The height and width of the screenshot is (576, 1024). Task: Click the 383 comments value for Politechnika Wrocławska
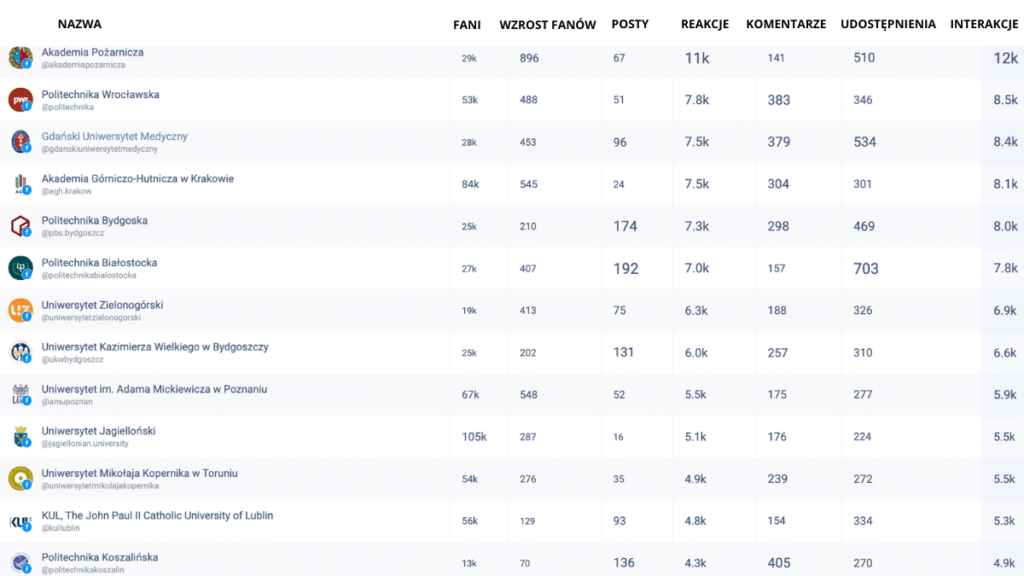[x=778, y=100]
